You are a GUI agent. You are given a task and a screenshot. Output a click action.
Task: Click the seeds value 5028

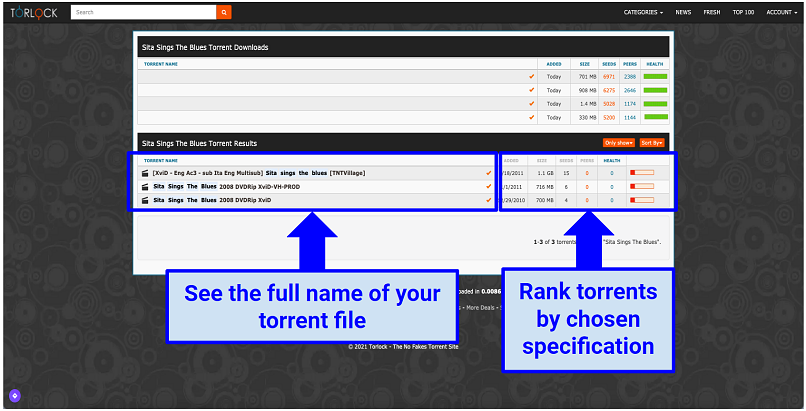click(609, 104)
